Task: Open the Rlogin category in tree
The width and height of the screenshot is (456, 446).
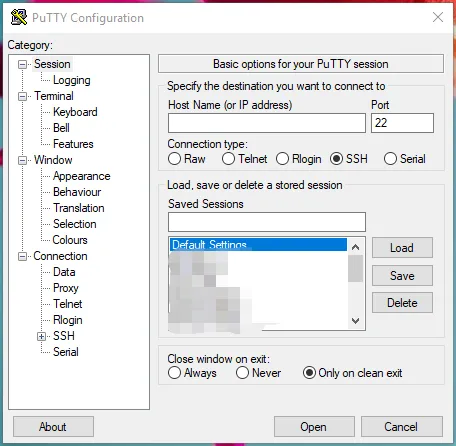Action: 68,320
